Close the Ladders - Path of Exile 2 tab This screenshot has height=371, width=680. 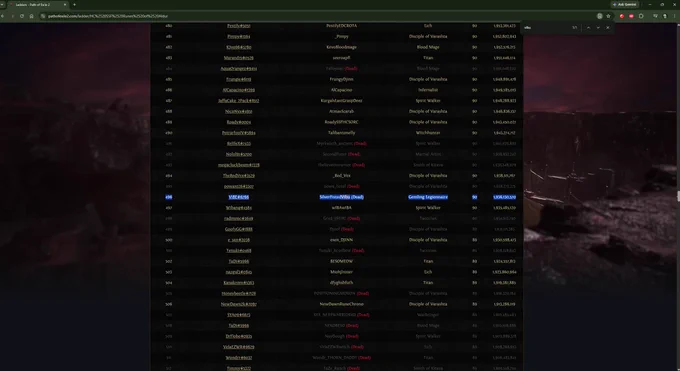(65, 5)
